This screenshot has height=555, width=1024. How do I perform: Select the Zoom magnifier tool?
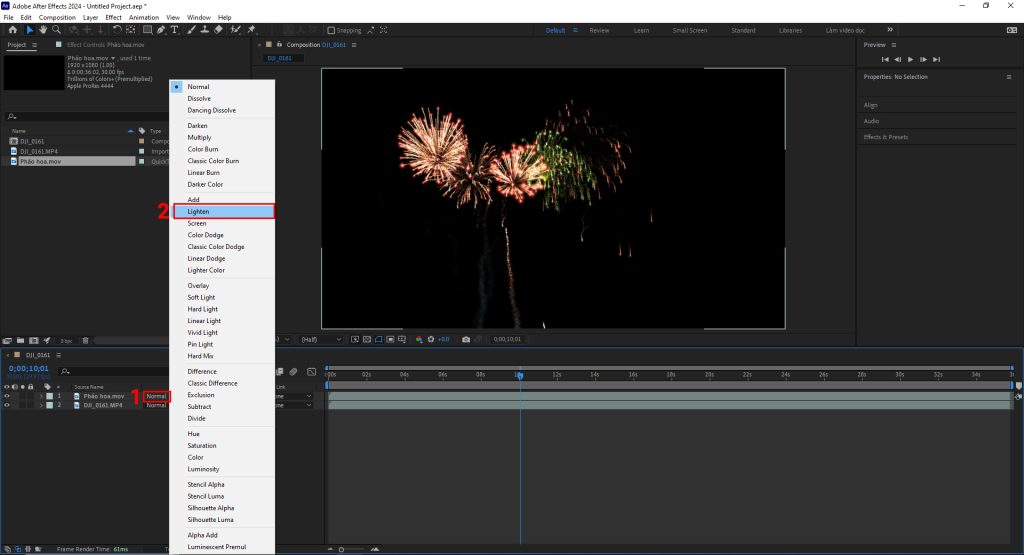coord(58,30)
